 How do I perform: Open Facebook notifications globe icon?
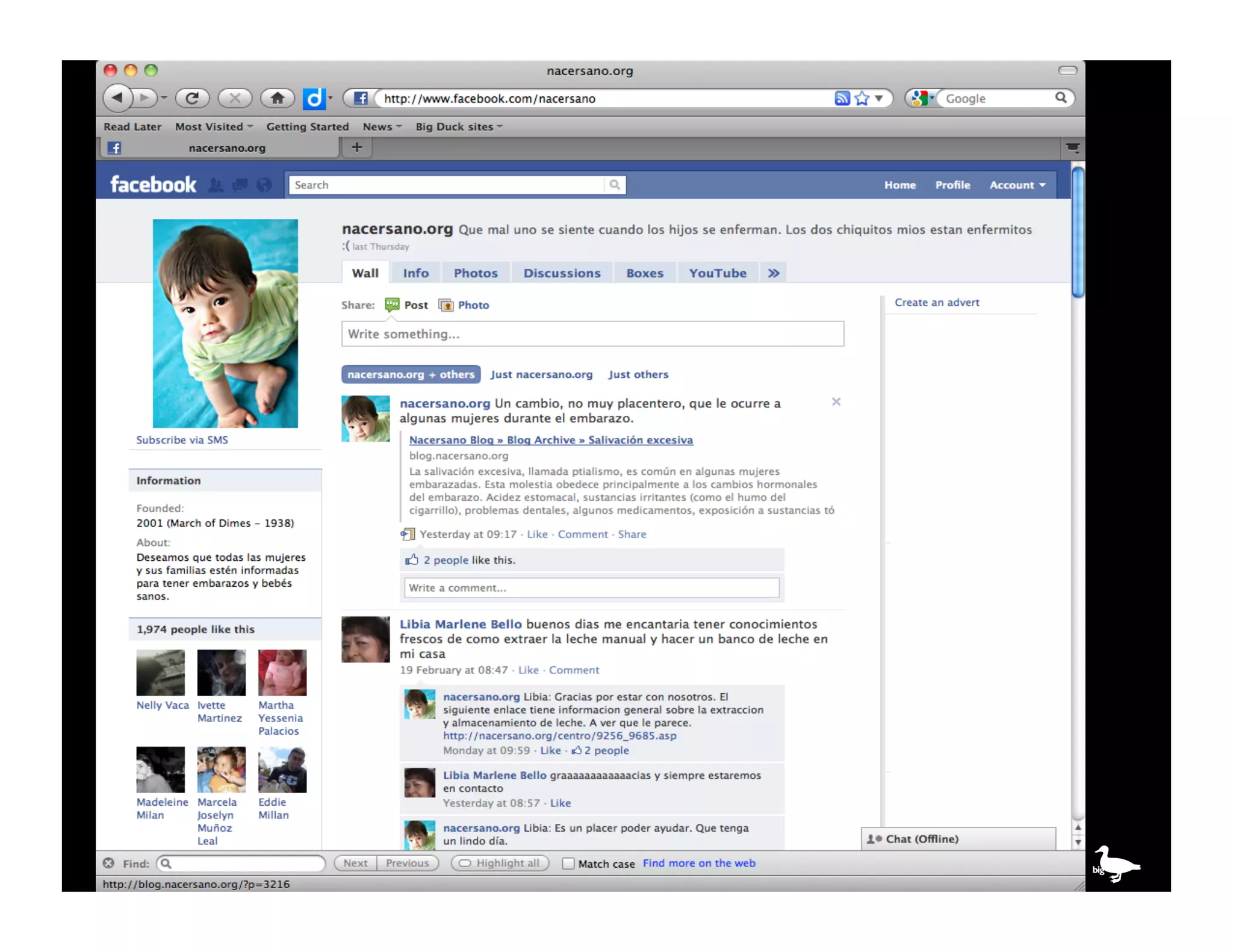coord(264,185)
